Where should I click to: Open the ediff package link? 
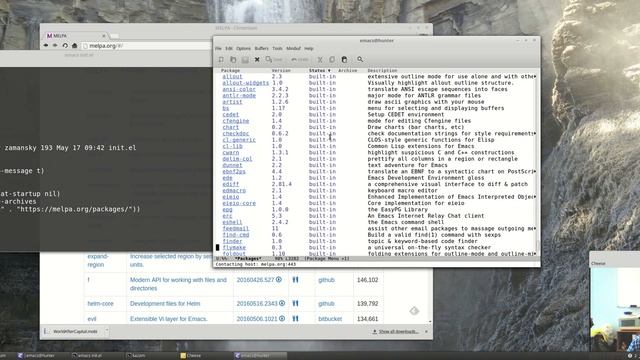coord(231,184)
